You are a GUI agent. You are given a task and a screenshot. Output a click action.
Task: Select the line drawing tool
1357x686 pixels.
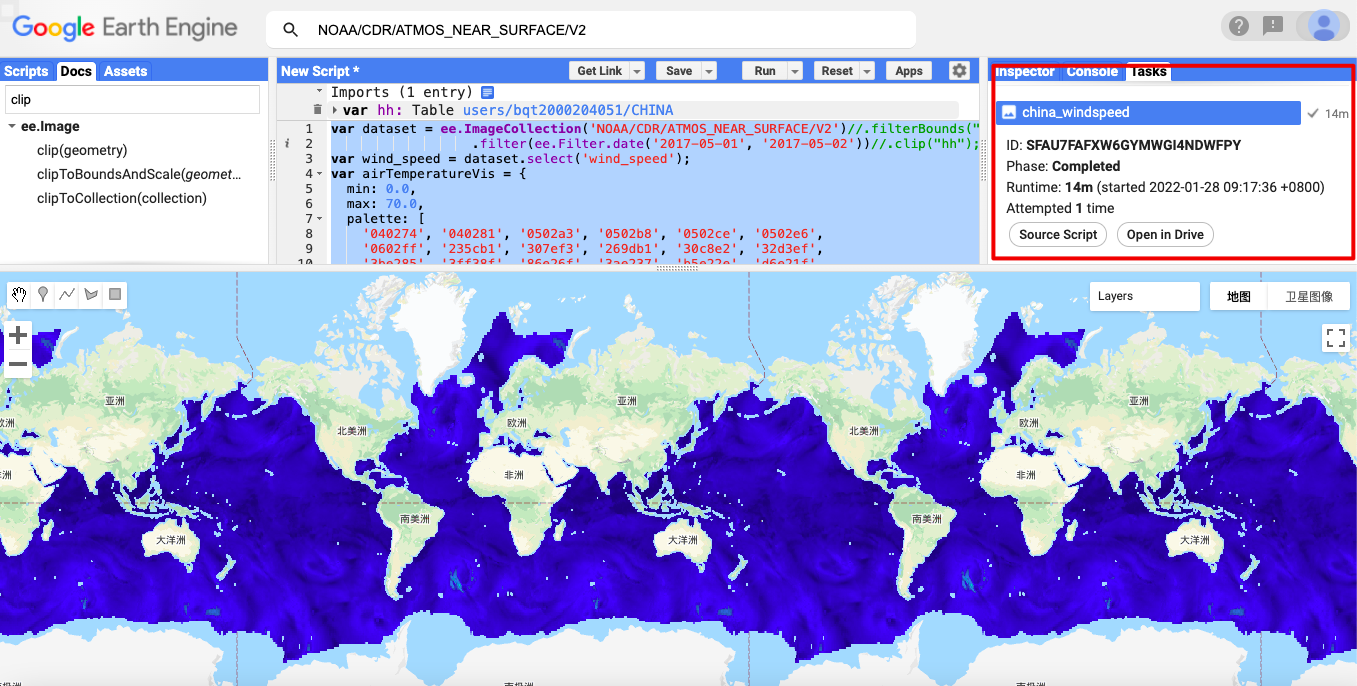[65, 294]
